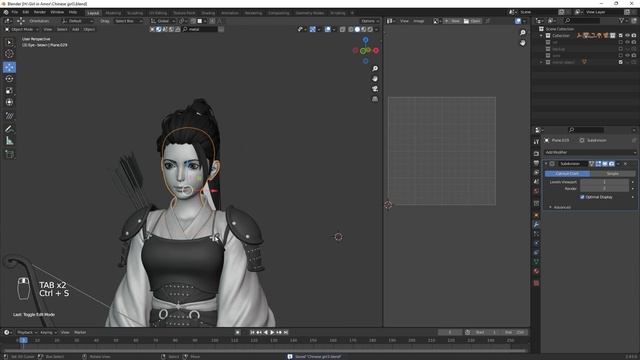Screen dimensions: 640x360
Task: Collapse the Subdivision modifier panel
Action: (x=546, y=164)
